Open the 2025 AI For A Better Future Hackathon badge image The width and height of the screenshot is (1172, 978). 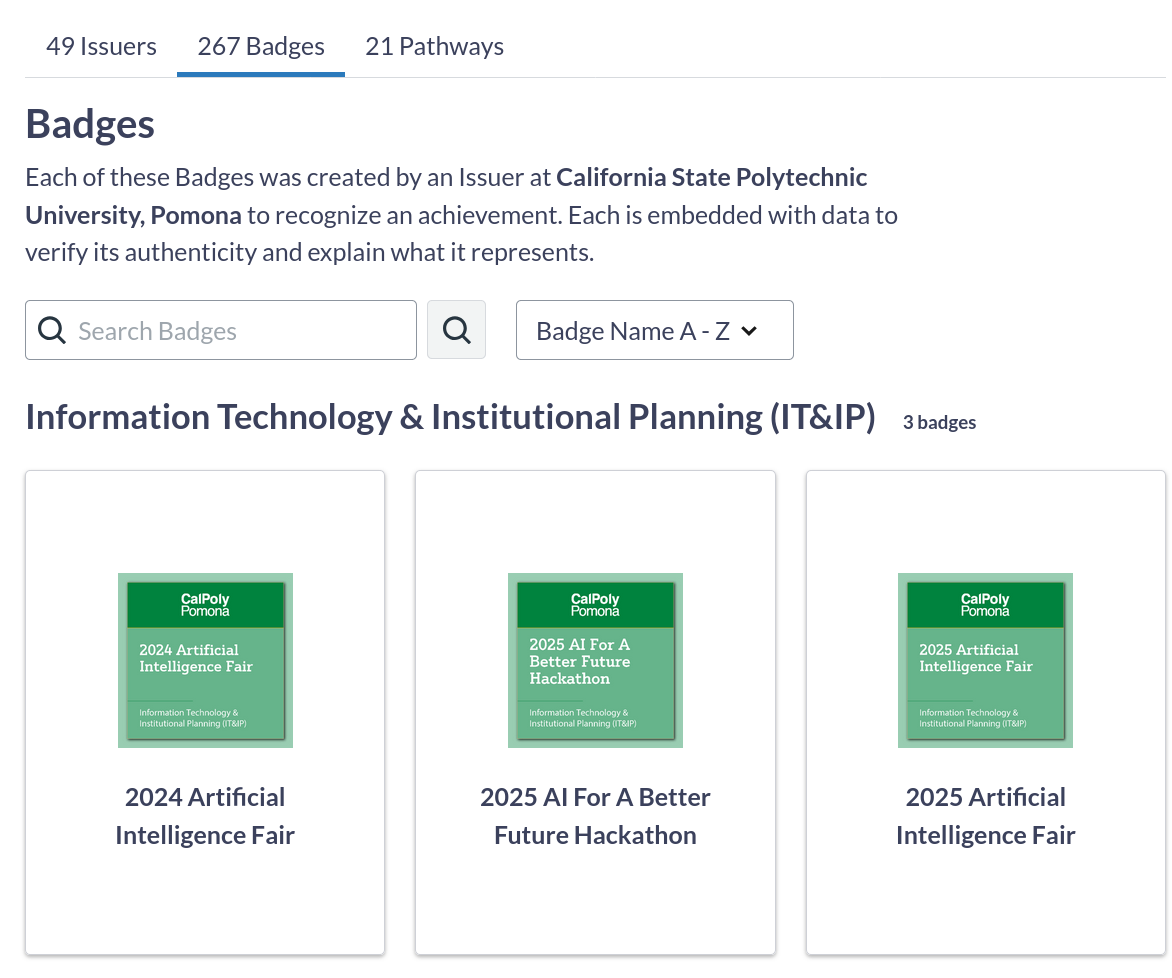point(596,660)
